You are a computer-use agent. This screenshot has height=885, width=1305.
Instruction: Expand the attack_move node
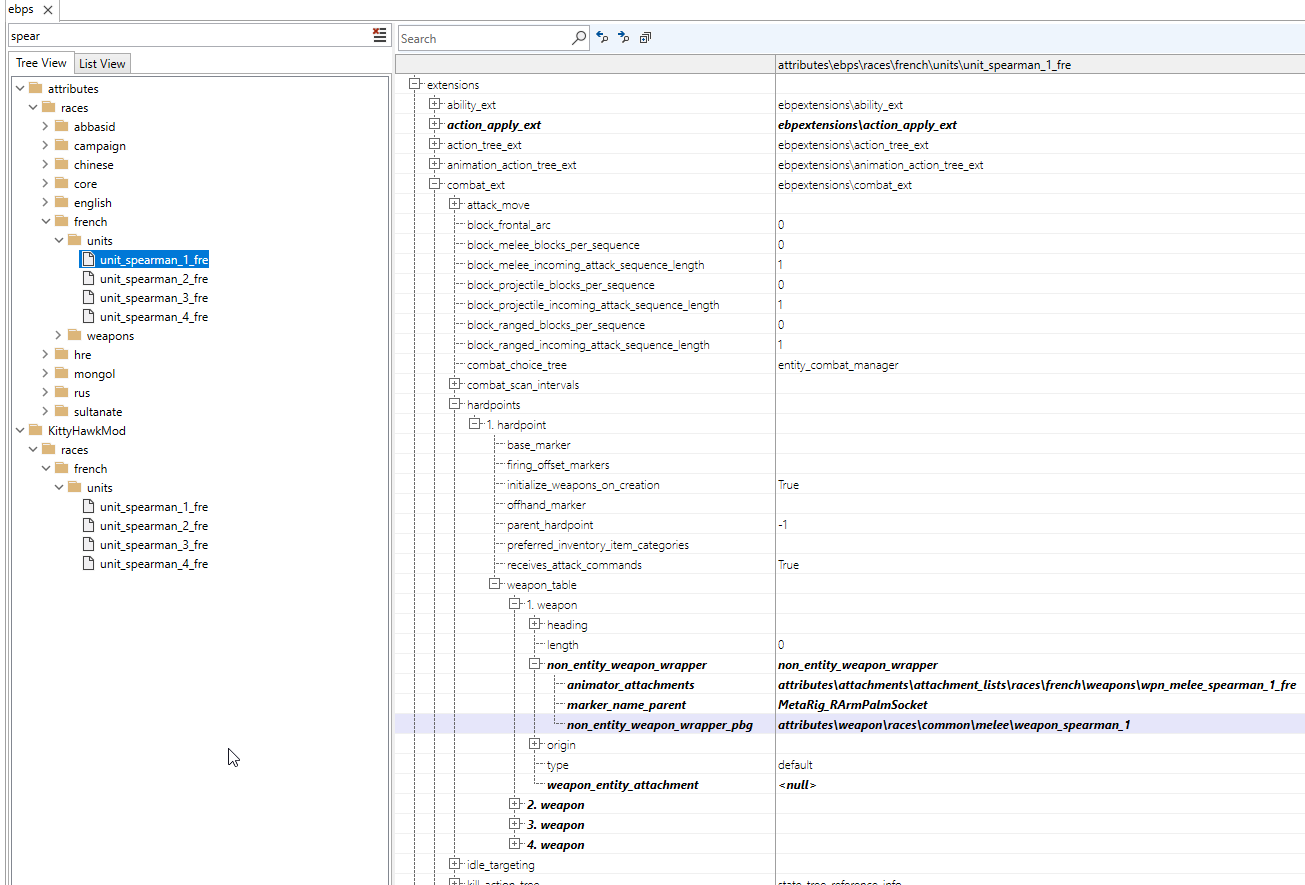tap(455, 204)
